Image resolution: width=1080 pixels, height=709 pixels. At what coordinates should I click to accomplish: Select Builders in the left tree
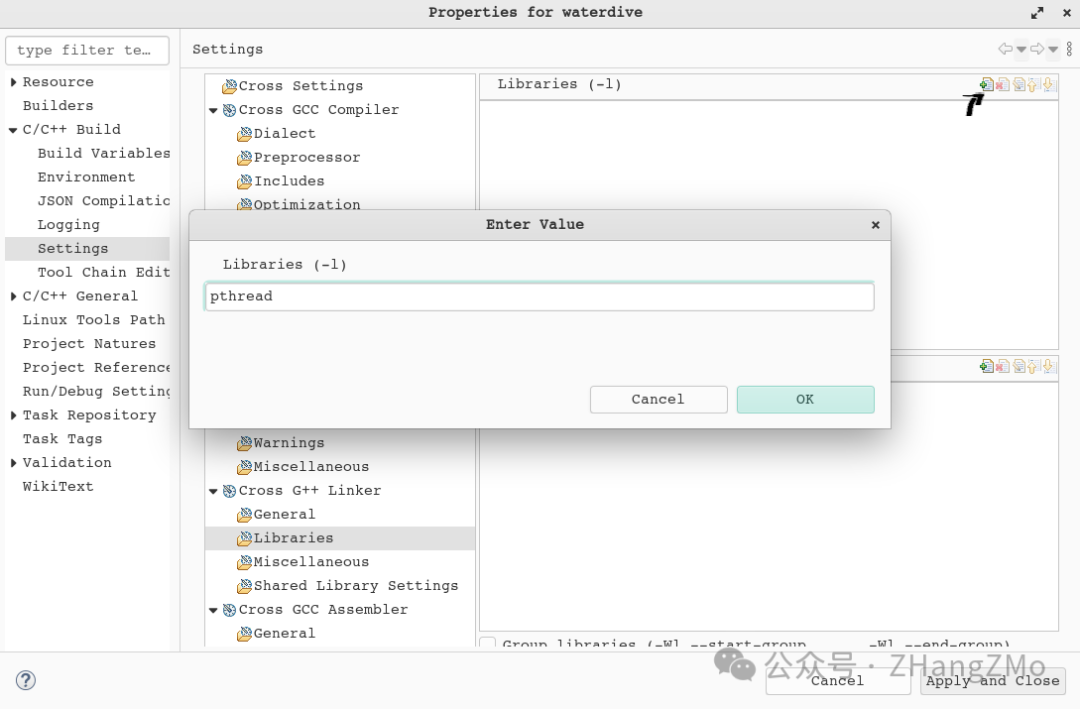58,105
